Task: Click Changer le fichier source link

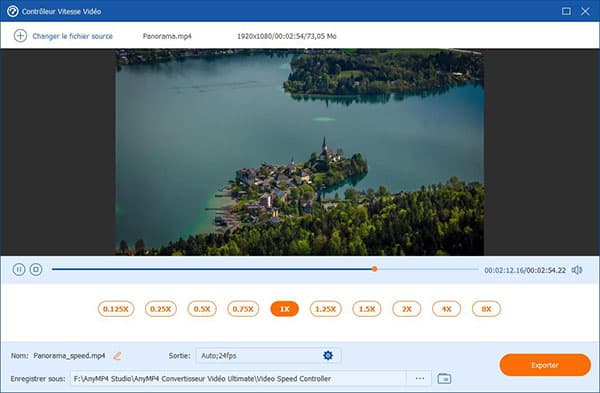Action: tap(72, 36)
